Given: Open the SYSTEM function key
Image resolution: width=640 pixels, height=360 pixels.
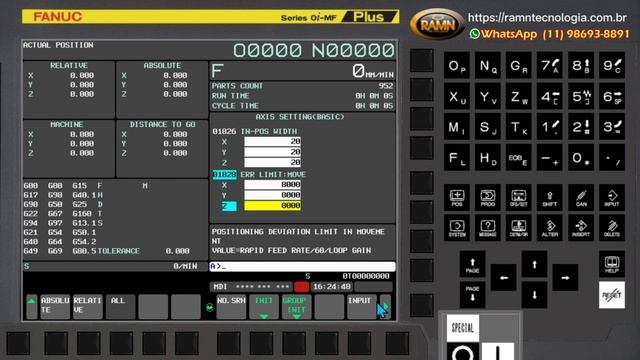Looking at the screenshot, I should point(457,228).
